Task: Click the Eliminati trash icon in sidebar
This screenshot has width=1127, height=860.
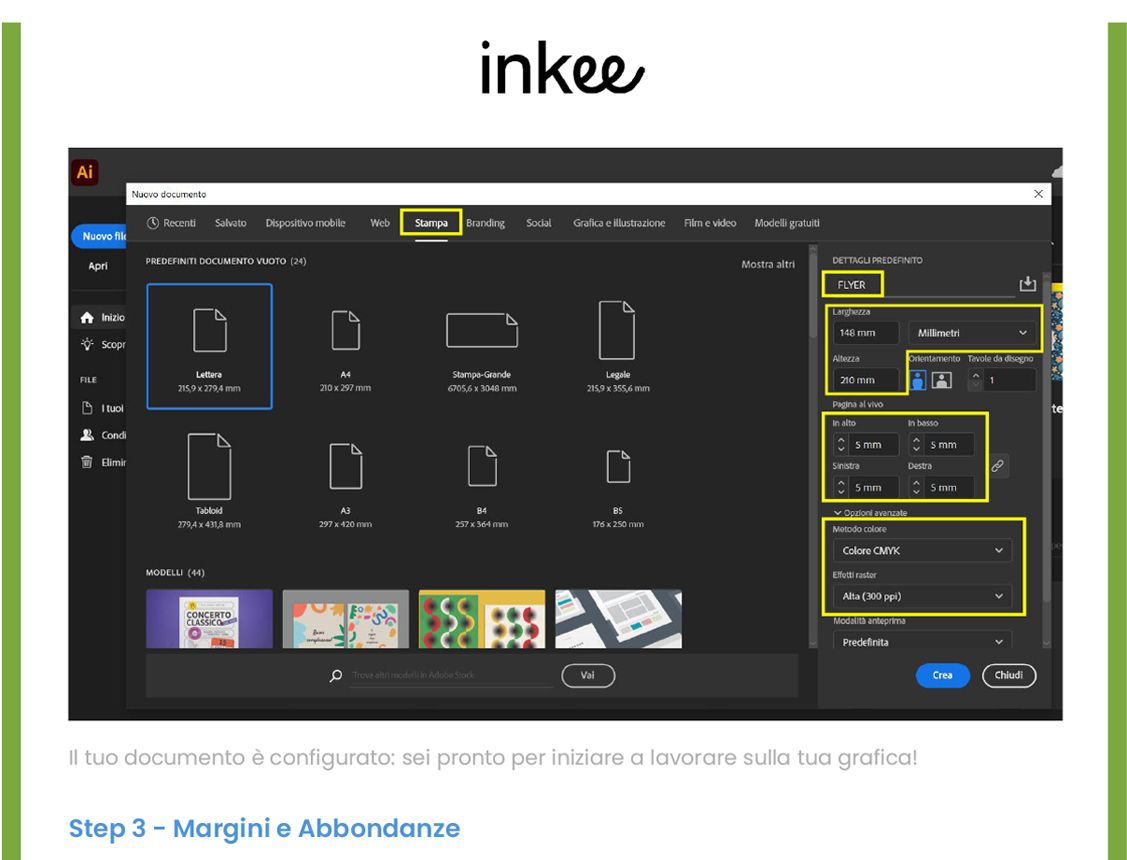Action: 87,462
